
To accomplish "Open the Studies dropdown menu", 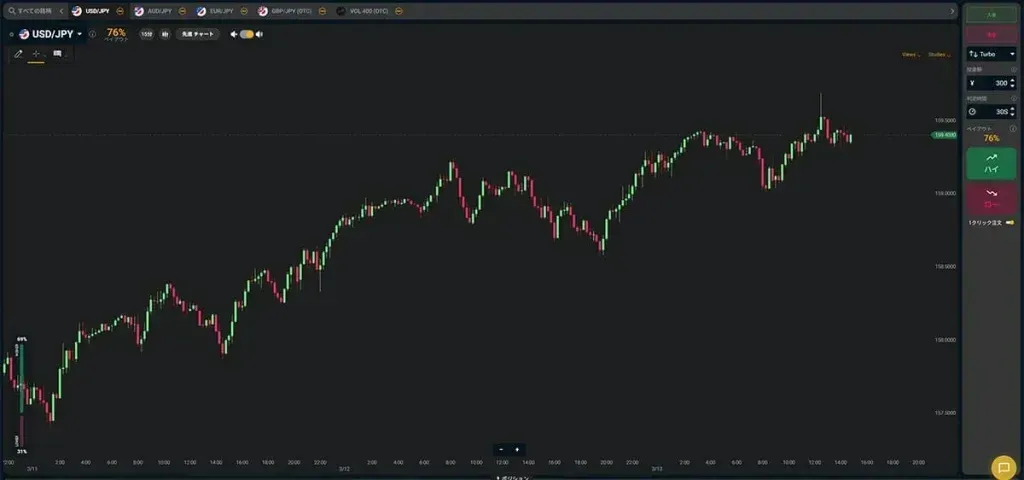I will coord(939,54).
